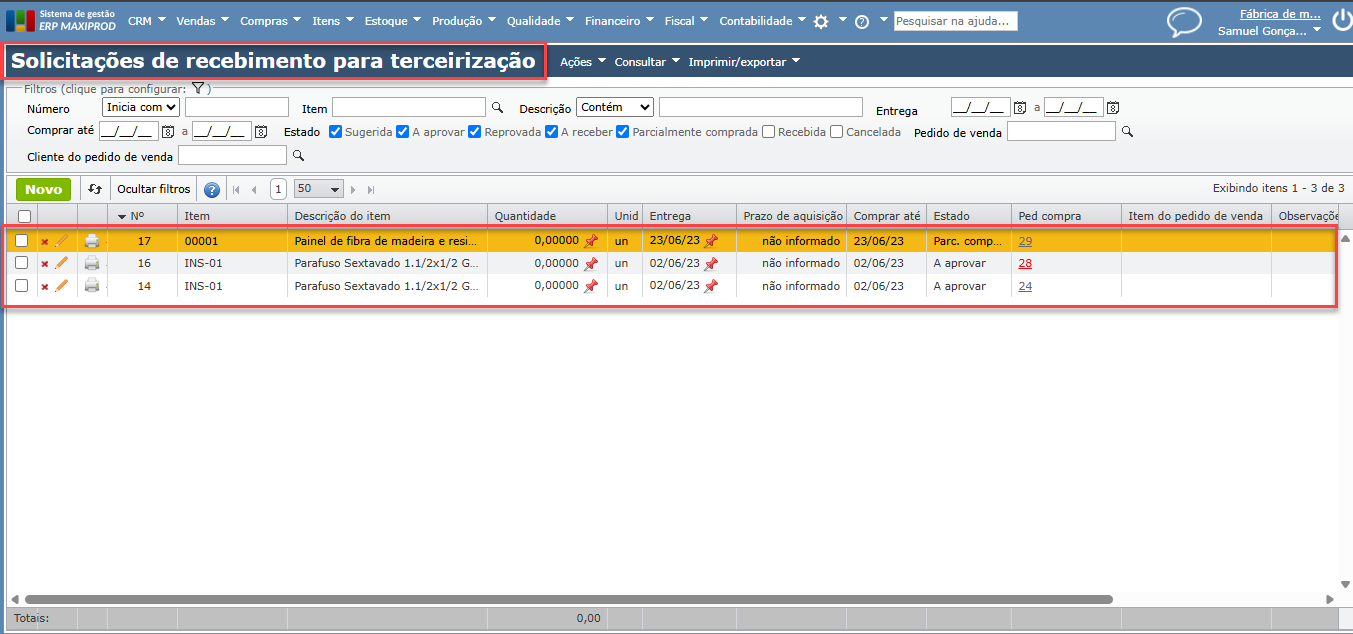1353x634 pixels.
Task: Click the Entrega pin in row 16
Action: point(711,264)
